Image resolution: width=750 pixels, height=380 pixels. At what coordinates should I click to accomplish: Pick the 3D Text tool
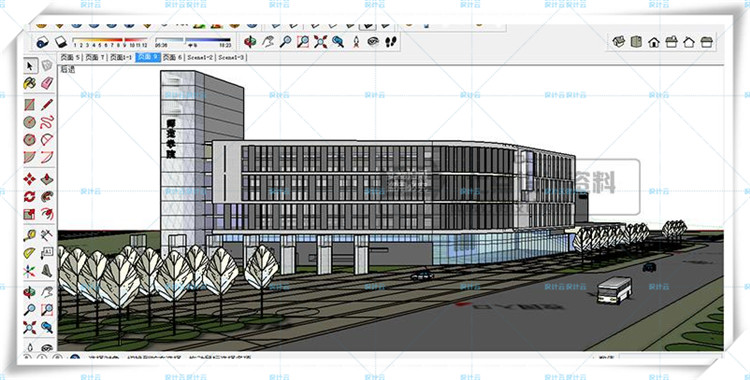47,271
